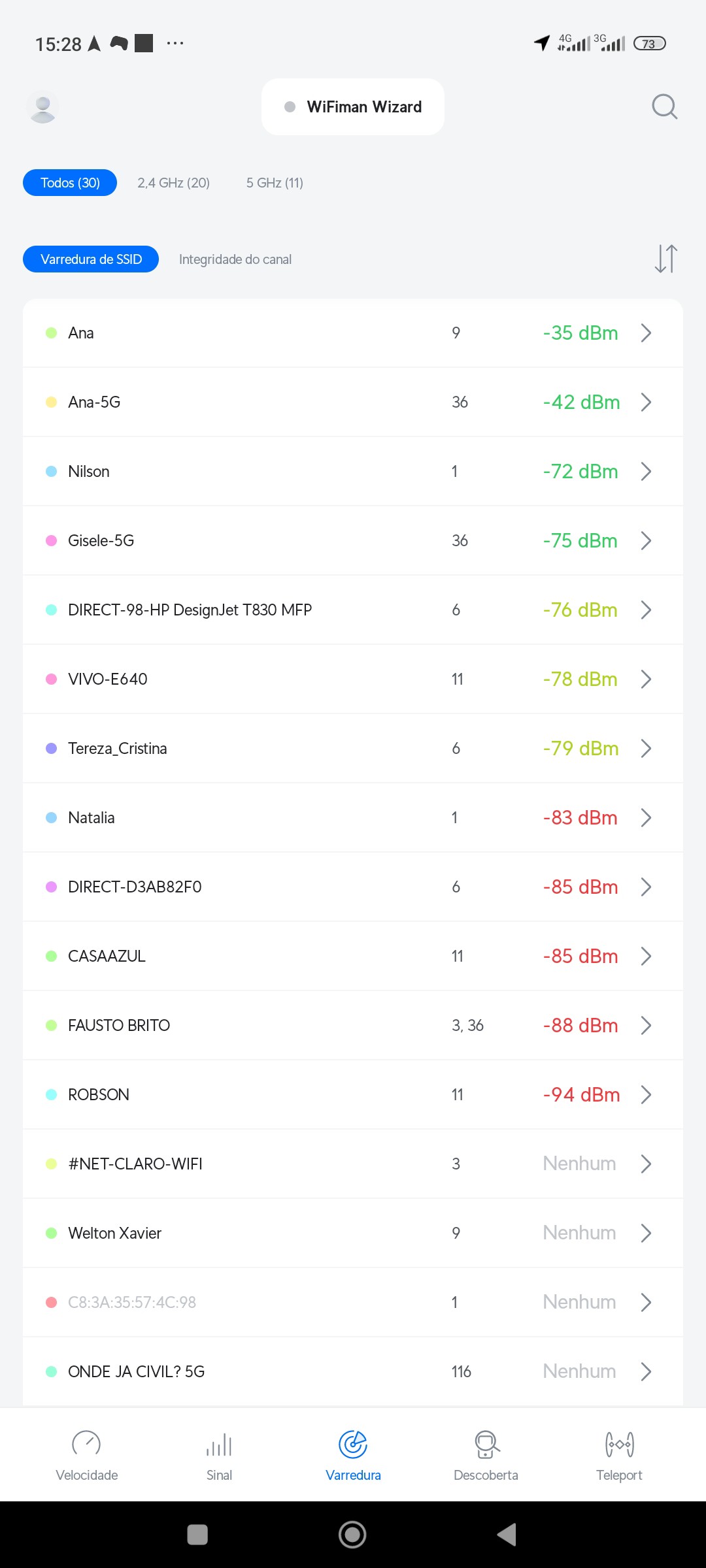706x1568 pixels.
Task: Tap the user profile avatar icon
Action: pyautogui.click(x=43, y=107)
